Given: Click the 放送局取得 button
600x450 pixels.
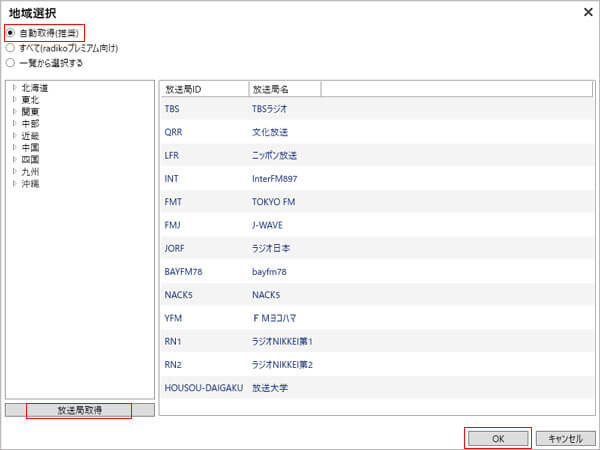Looking at the screenshot, I should (79, 410).
